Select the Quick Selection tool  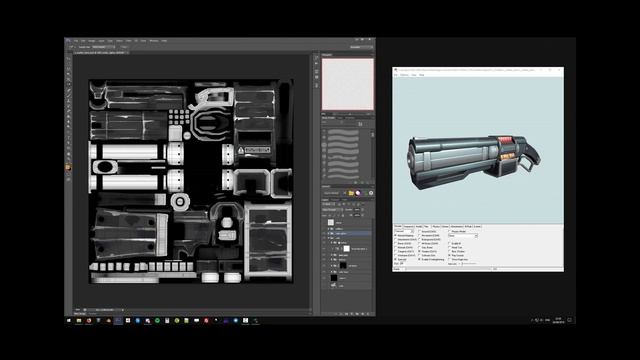68,74
